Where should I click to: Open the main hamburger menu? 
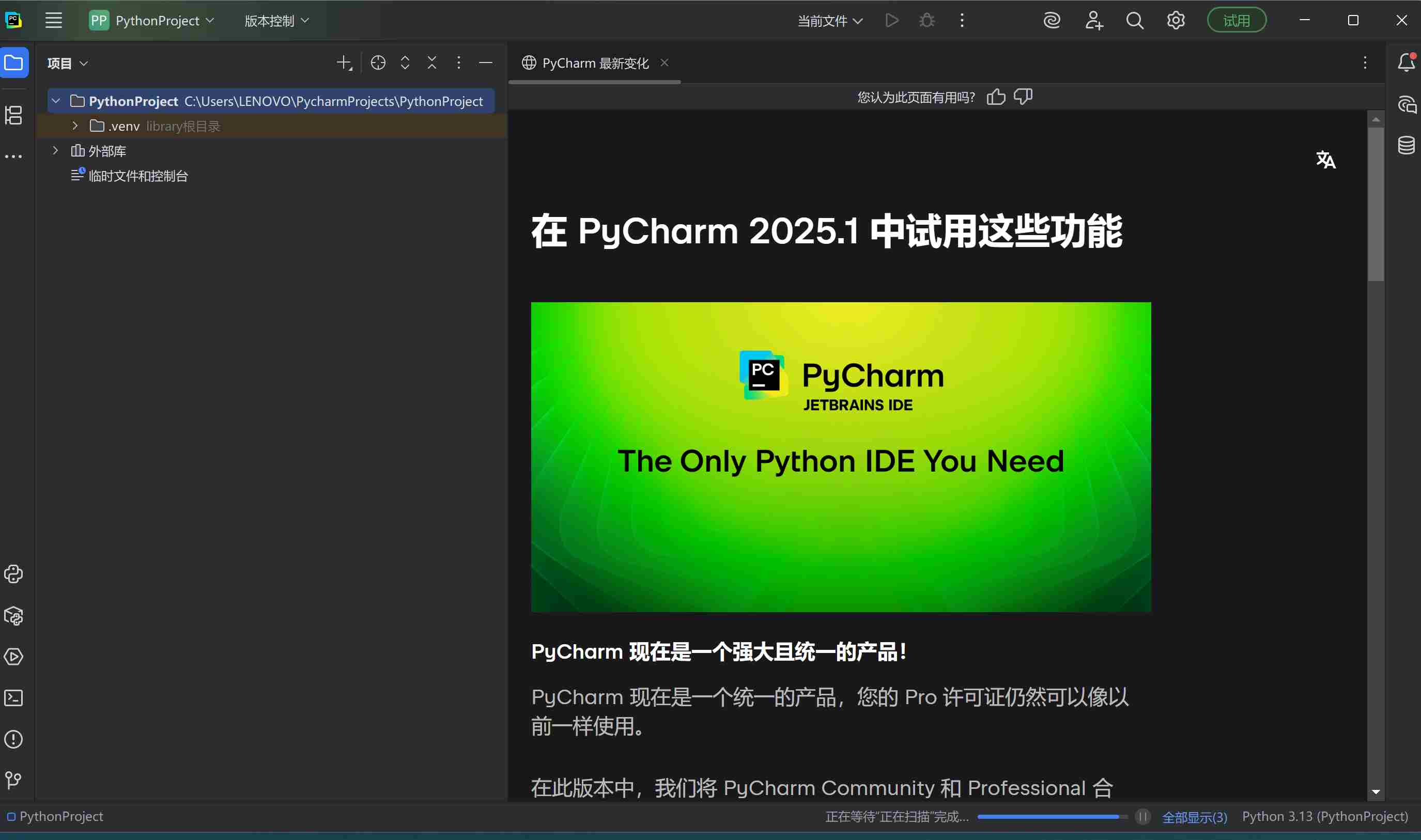53,20
